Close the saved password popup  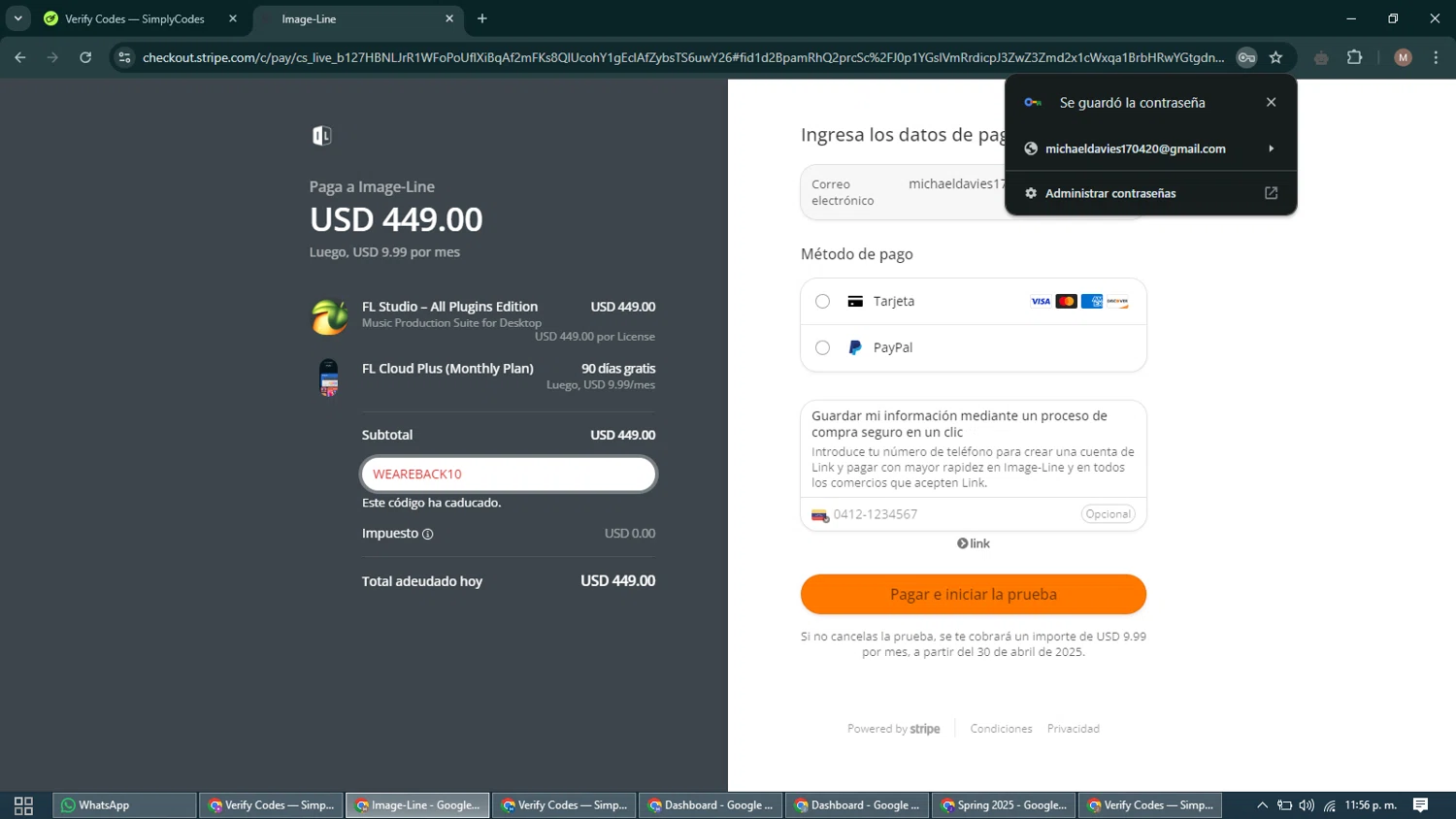click(1271, 102)
